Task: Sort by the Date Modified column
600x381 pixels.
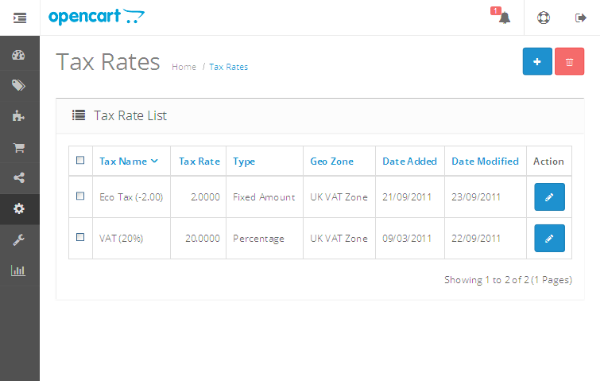Action: (x=485, y=161)
